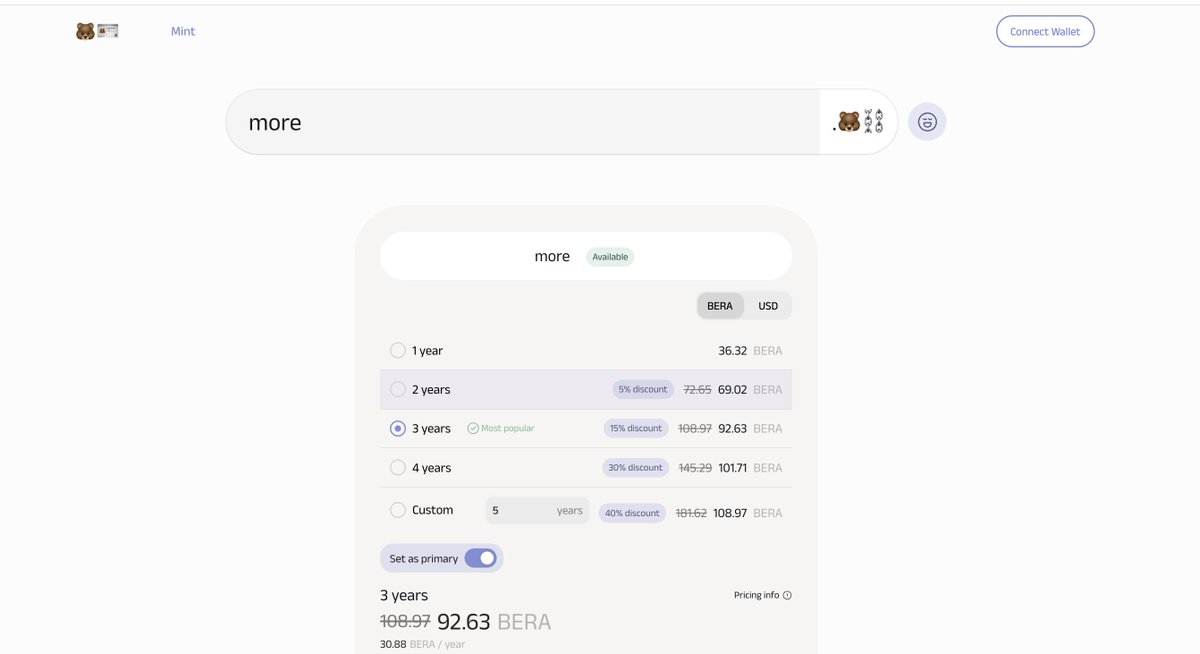Viewport: 1200px width, 654px height.
Task: Click the '3 years' summary heading
Action: pyautogui.click(x=404, y=595)
